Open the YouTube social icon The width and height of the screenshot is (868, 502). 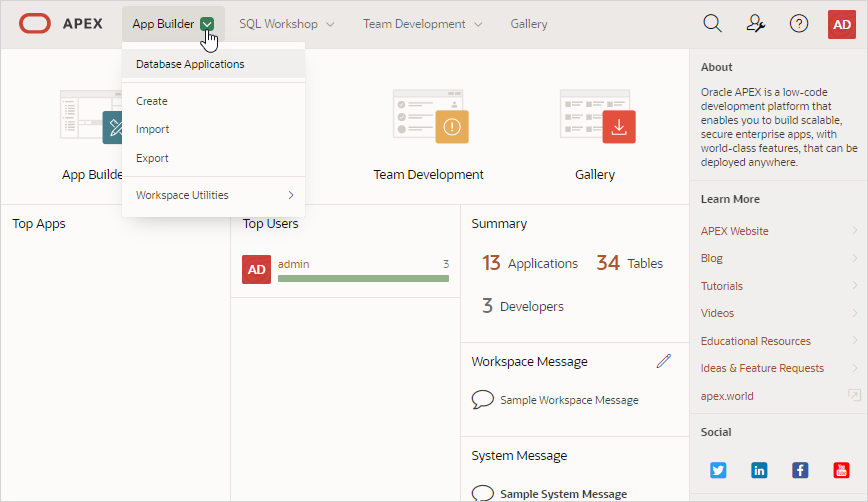[x=841, y=470]
